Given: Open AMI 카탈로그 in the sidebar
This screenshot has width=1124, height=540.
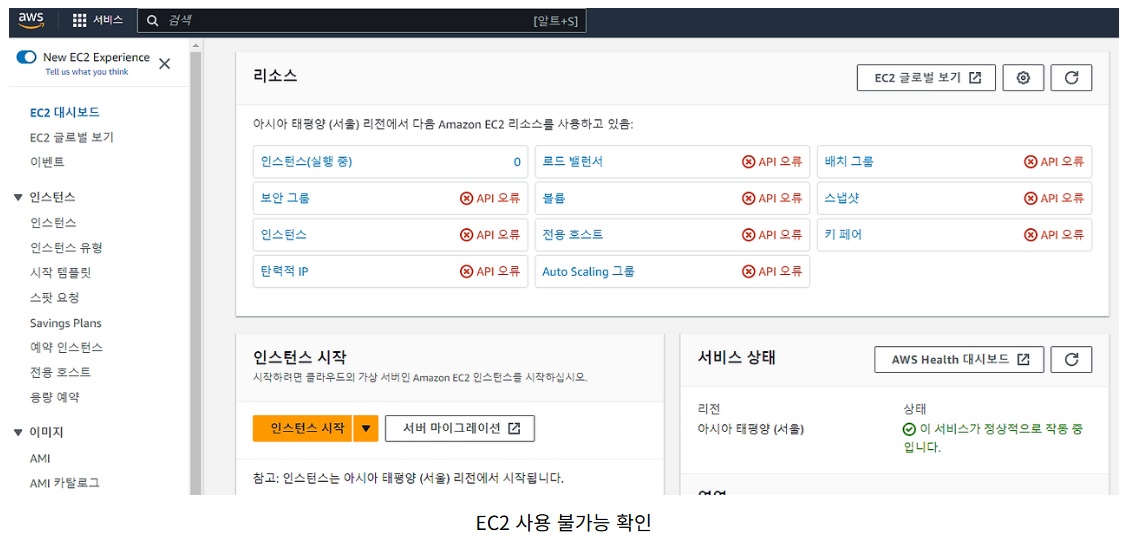Looking at the screenshot, I should (x=65, y=483).
